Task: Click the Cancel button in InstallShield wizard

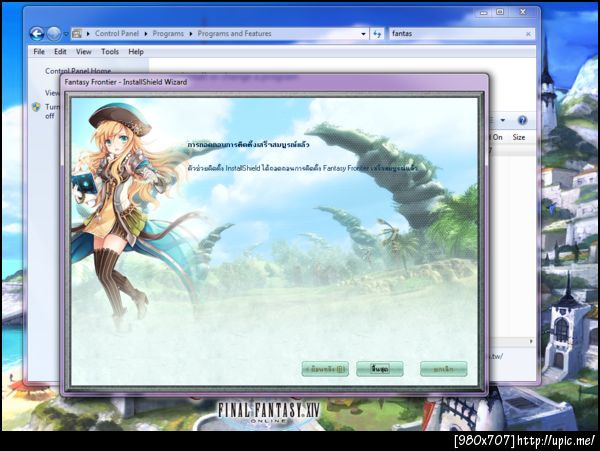Action: [x=443, y=369]
